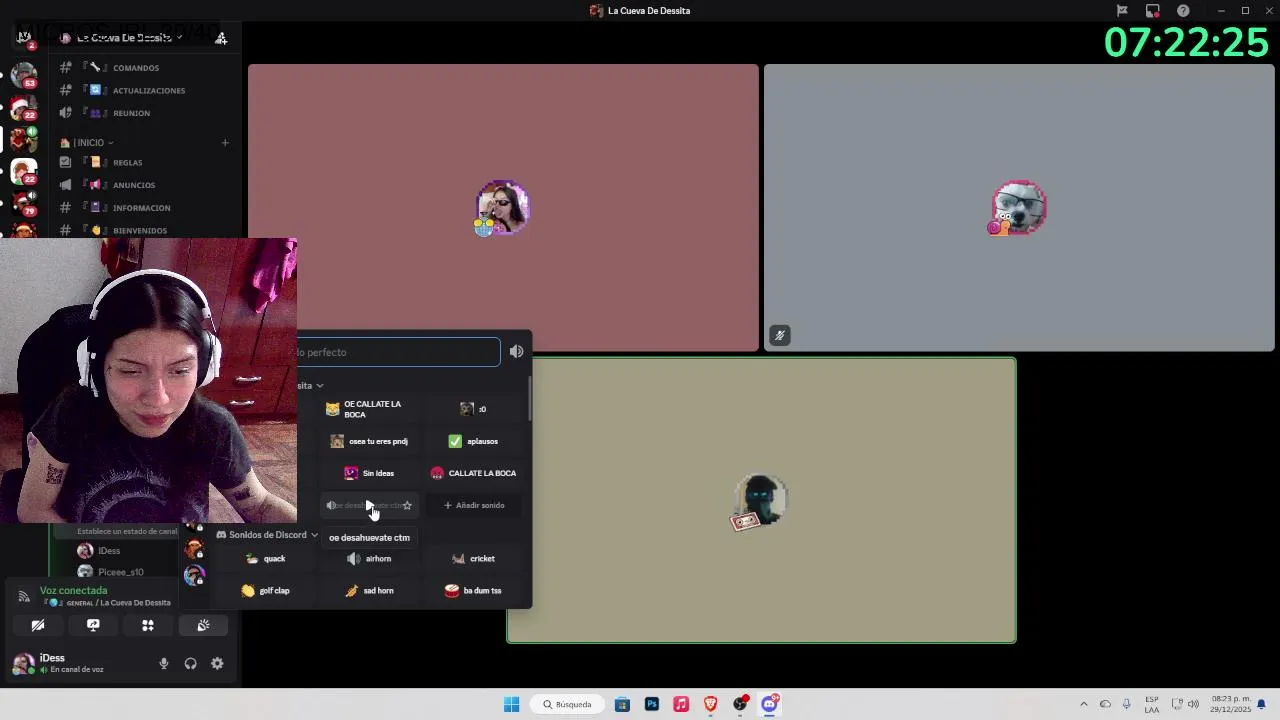Viewport: 1280px width, 720px height.
Task: Open the INFORMACION channel
Action: [x=140, y=208]
